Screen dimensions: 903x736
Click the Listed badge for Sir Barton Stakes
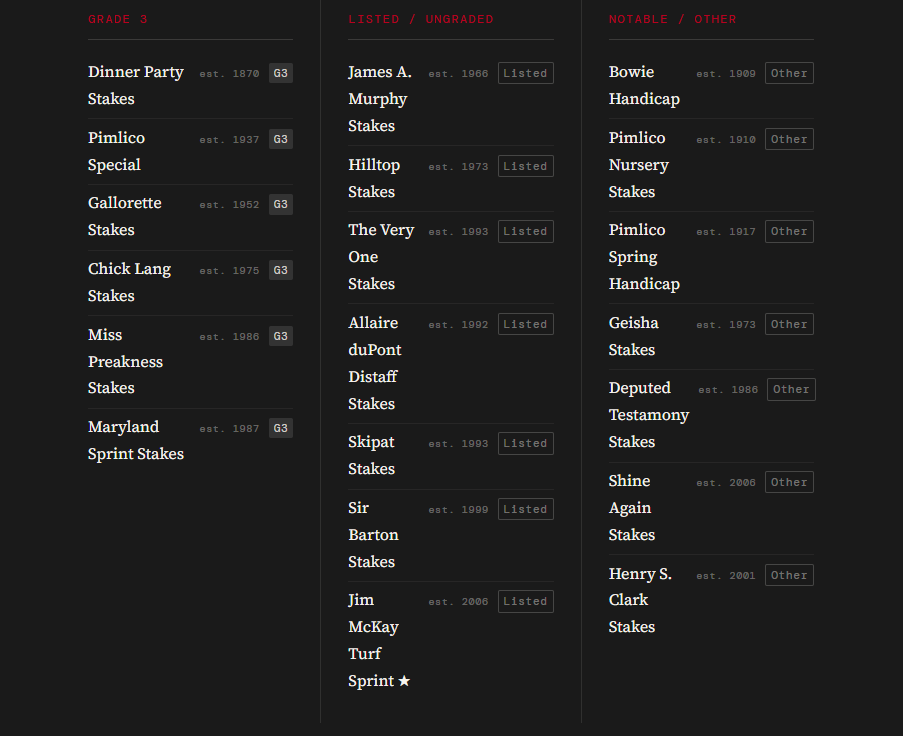[525, 509]
